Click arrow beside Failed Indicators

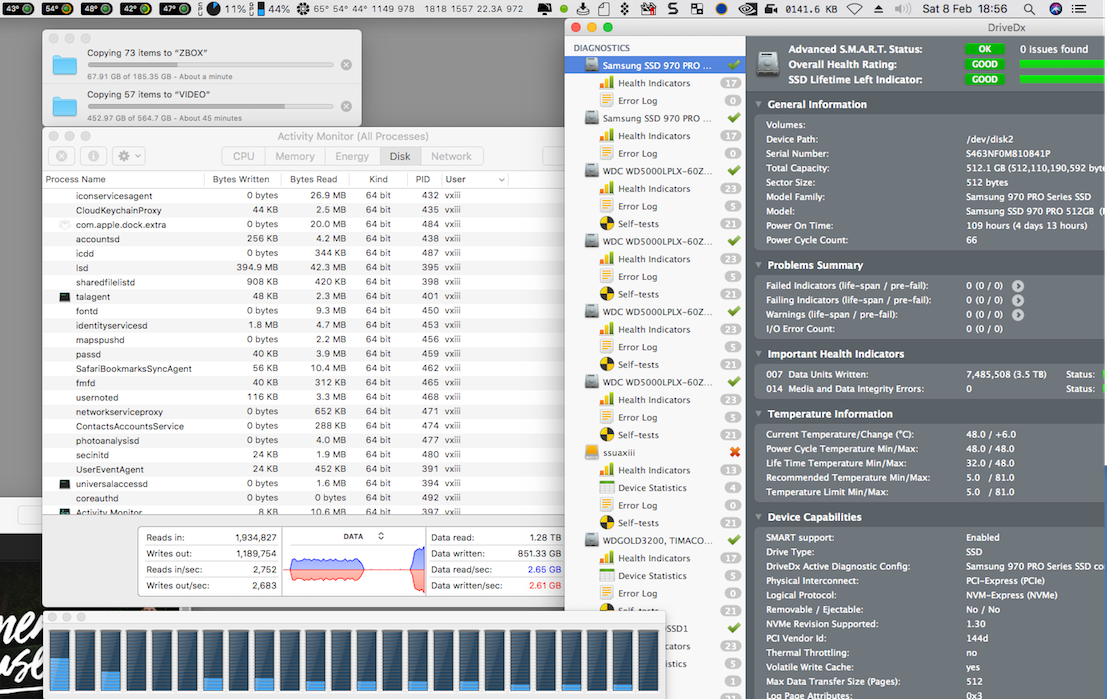(x=1018, y=286)
